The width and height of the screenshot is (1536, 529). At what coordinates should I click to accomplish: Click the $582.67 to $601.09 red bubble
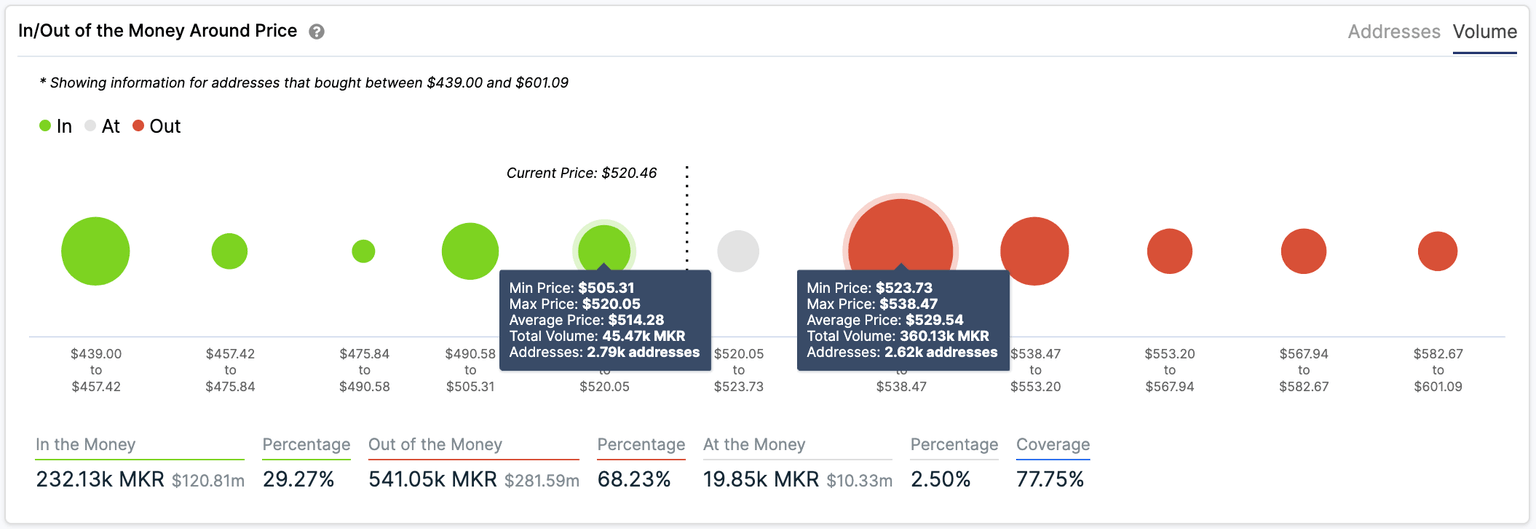click(x=1438, y=251)
